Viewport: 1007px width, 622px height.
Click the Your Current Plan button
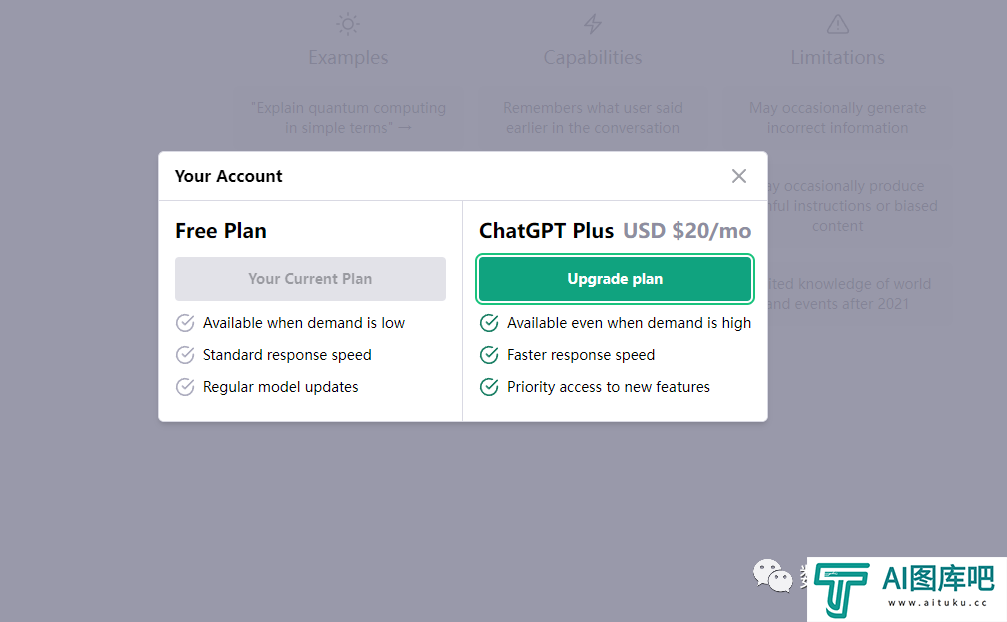(310, 279)
